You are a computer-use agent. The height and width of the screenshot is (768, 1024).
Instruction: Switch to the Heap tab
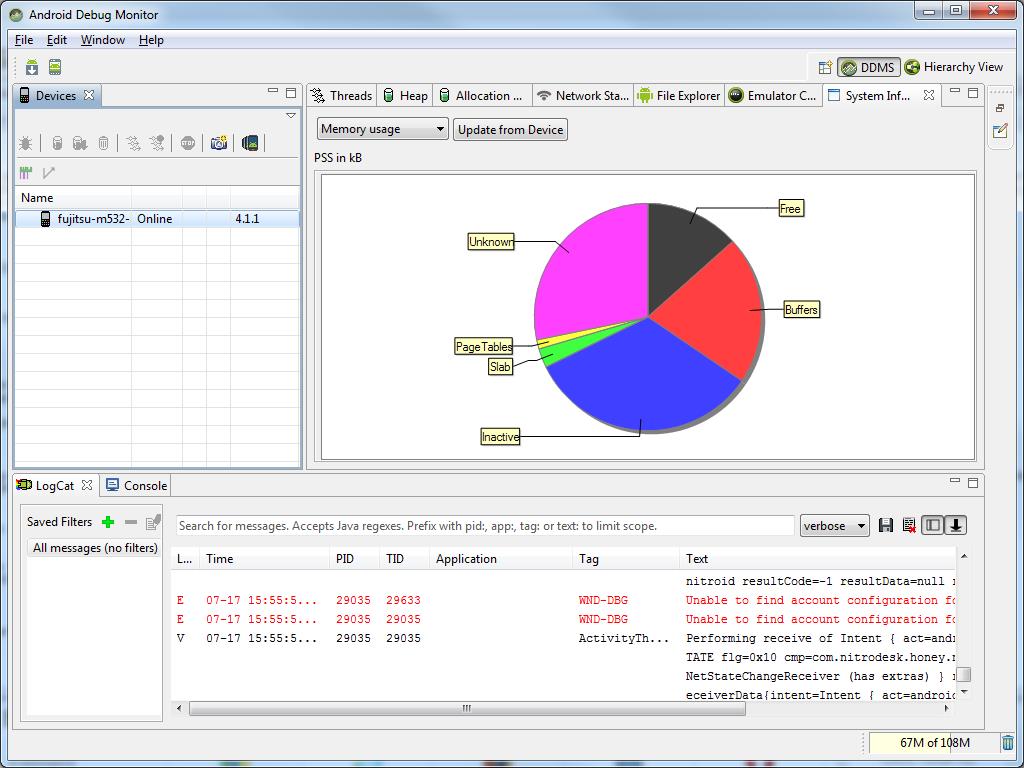point(406,95)
